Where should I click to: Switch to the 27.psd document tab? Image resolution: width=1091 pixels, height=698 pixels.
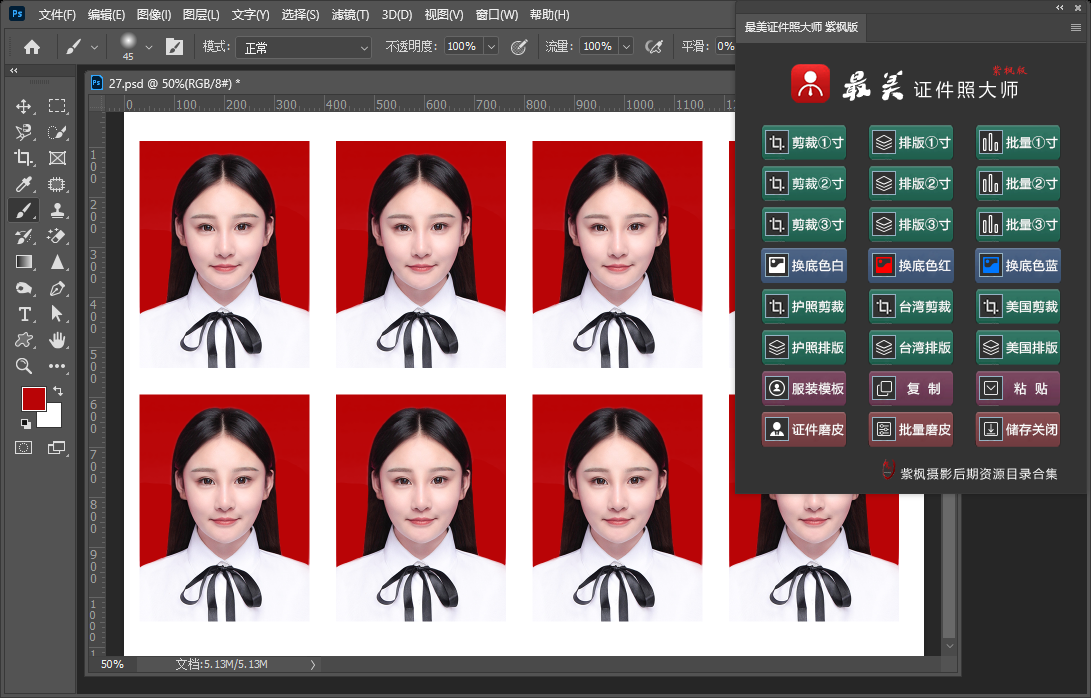pyautogui.click(x=173, y=83)
